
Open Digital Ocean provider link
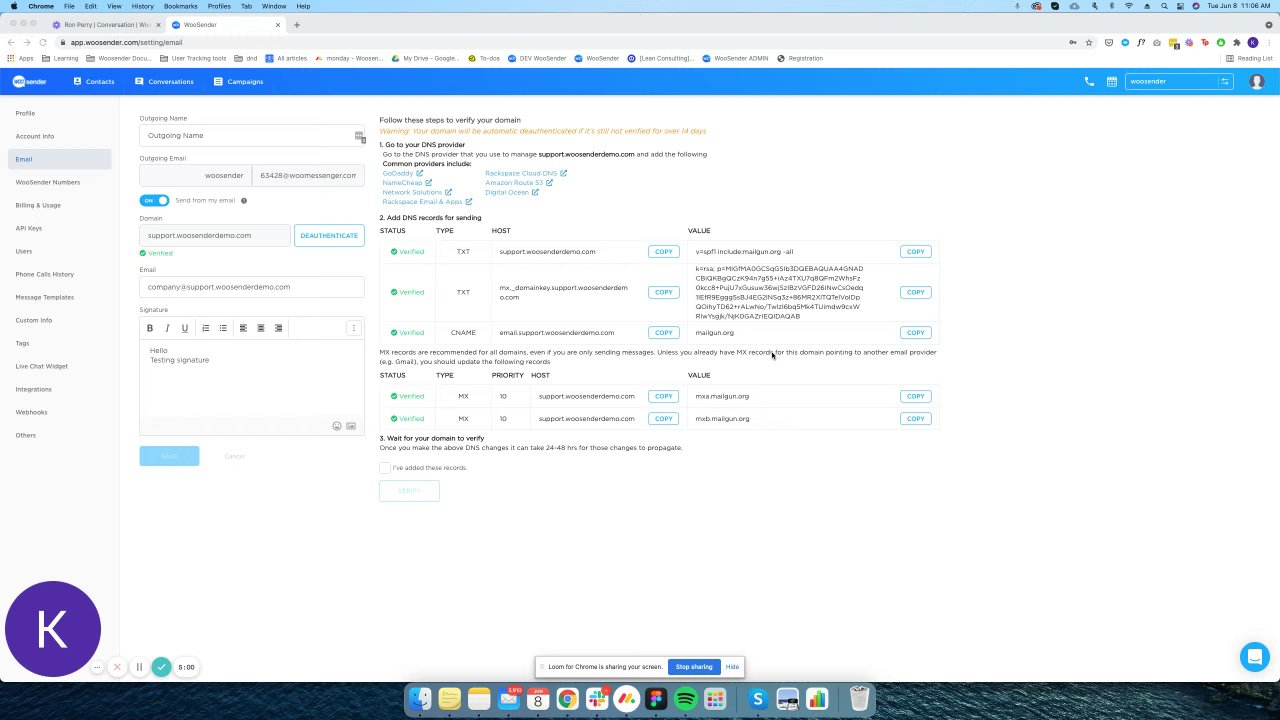pos(512,192)
